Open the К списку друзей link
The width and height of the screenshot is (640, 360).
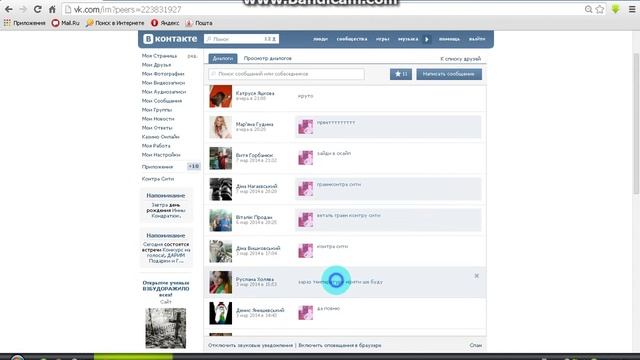(x=460, y=59)
